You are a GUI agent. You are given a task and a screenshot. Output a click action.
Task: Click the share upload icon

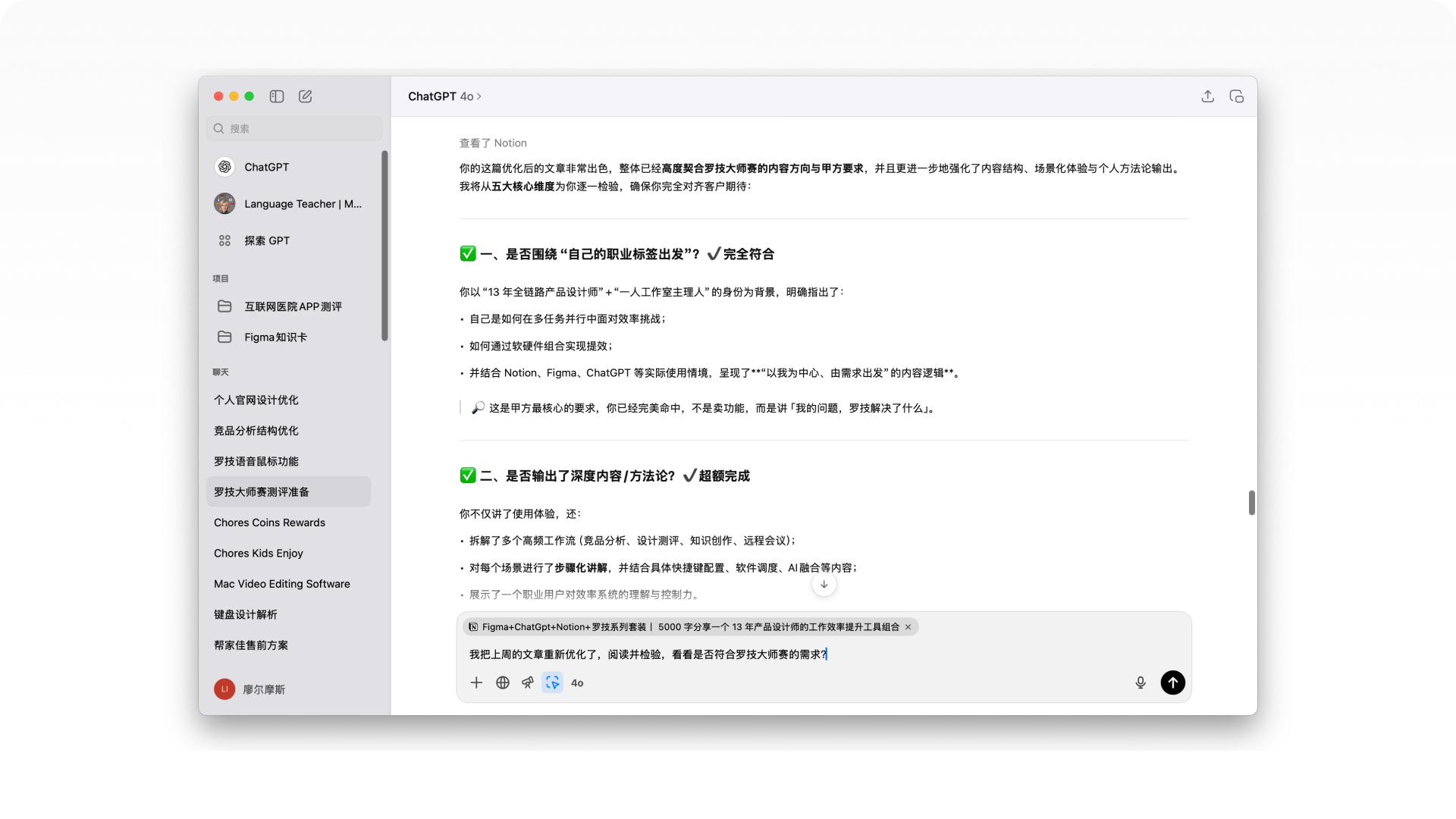tap(1208, 96)
